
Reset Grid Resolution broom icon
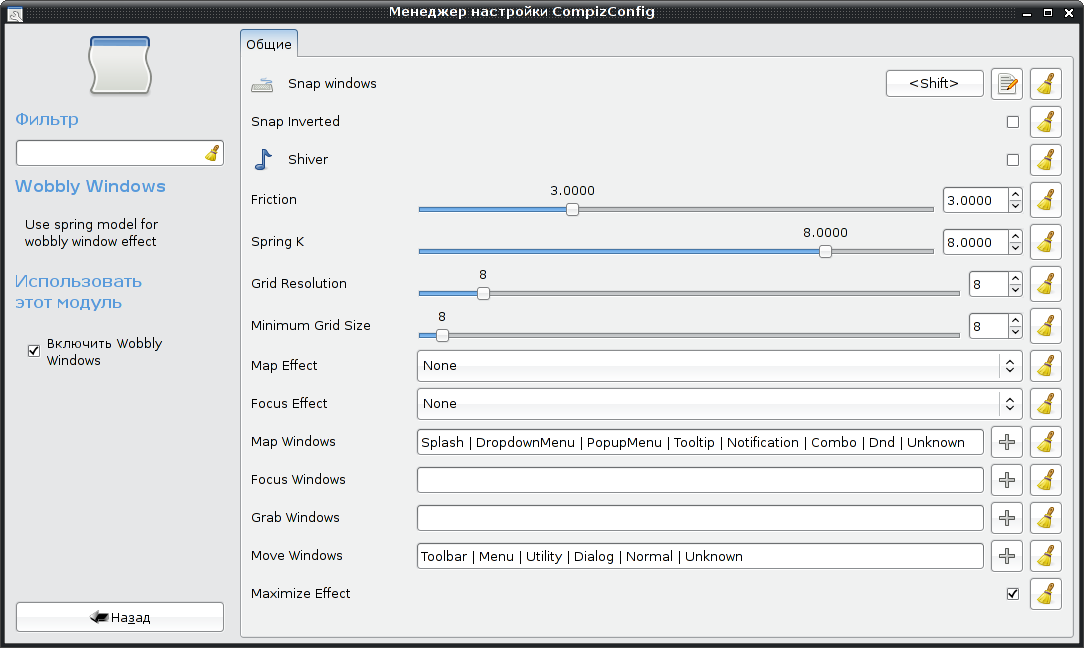1045,284
